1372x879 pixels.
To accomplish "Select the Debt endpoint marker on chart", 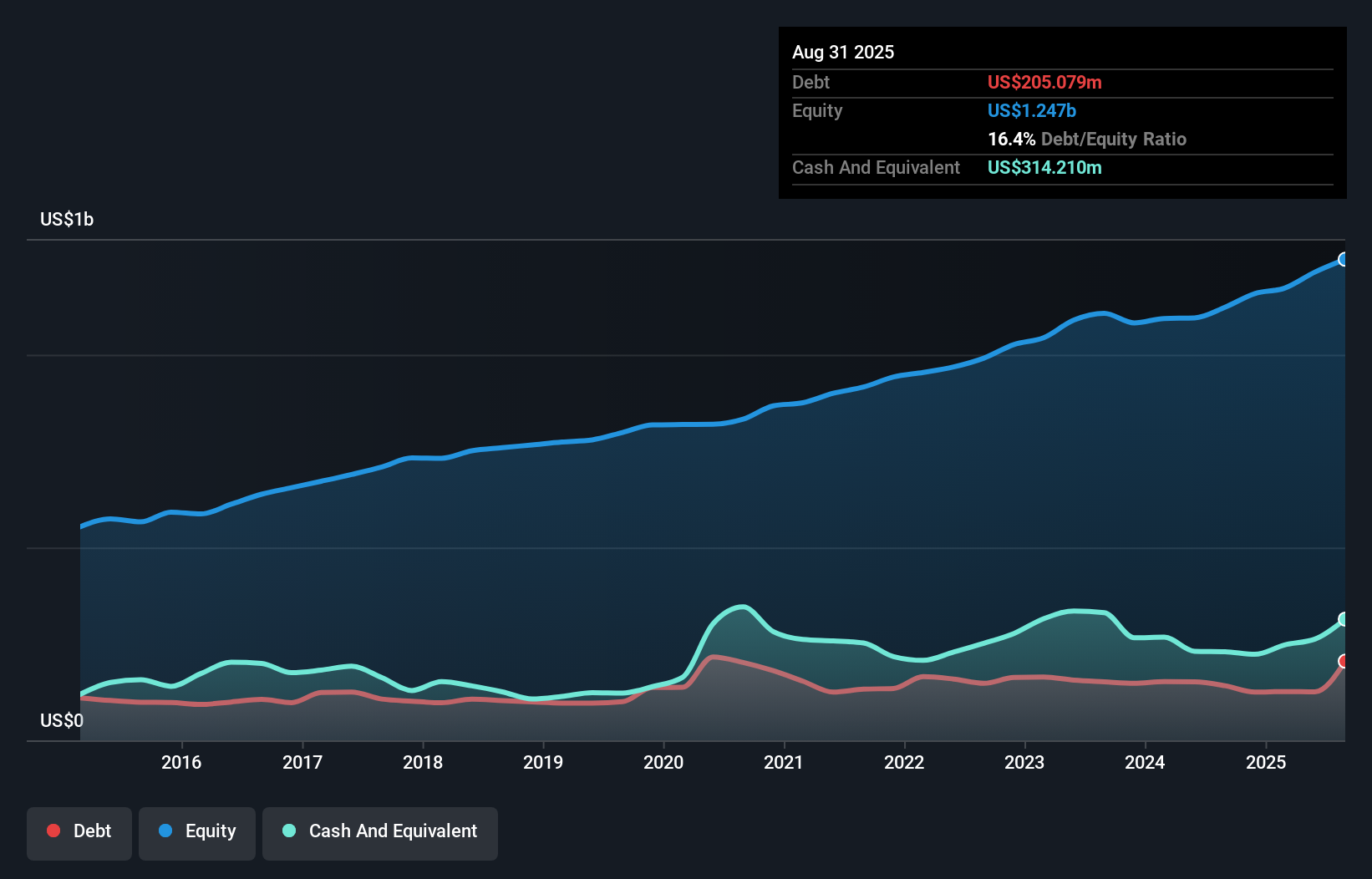I will pos(1344,661).
